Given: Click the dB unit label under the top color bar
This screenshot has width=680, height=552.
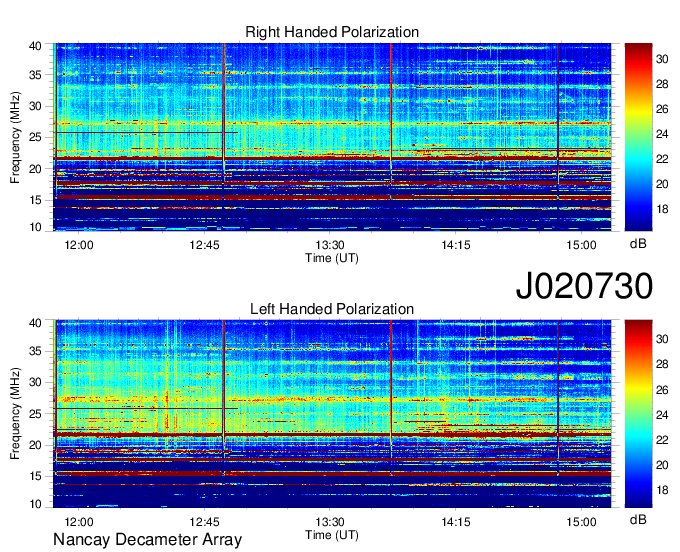Looking at the screenshot, I should [638, 244].
